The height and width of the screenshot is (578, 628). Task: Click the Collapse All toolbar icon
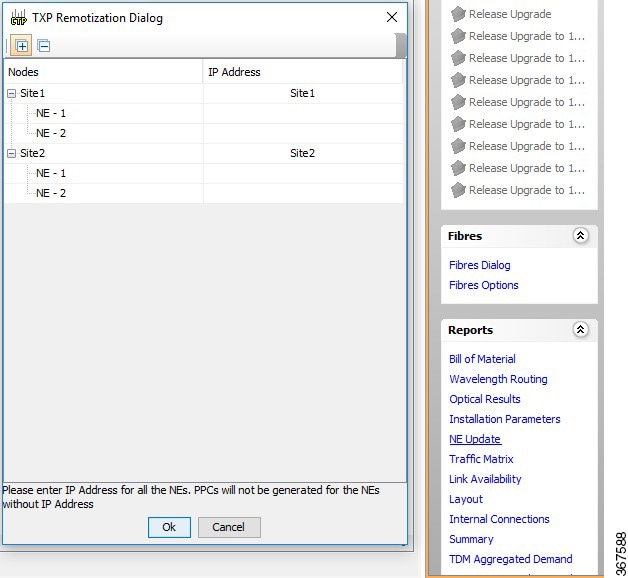44,46
